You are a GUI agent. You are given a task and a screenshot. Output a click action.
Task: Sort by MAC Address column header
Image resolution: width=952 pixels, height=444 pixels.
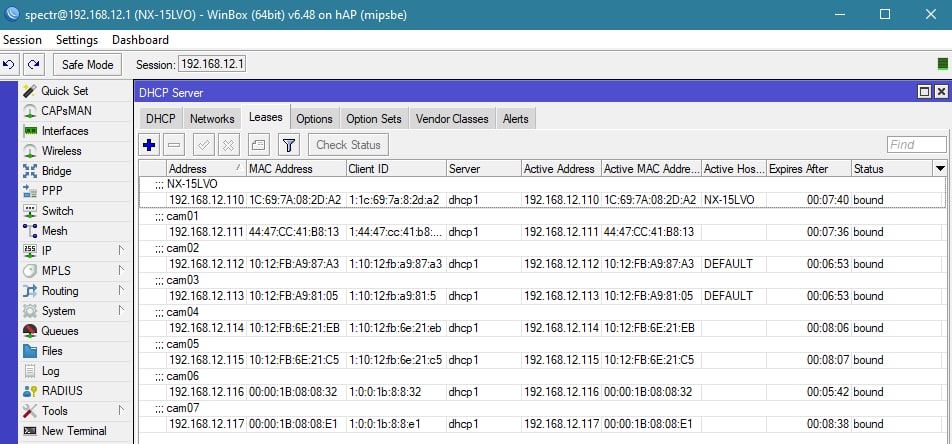[296, 169]
